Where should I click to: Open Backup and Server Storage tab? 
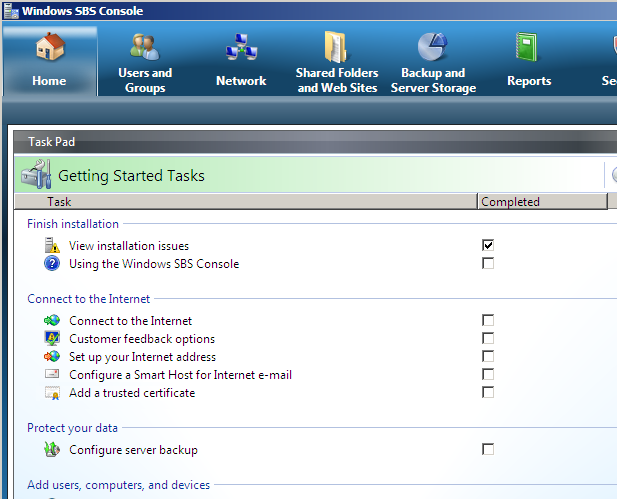tap(433, 61)
